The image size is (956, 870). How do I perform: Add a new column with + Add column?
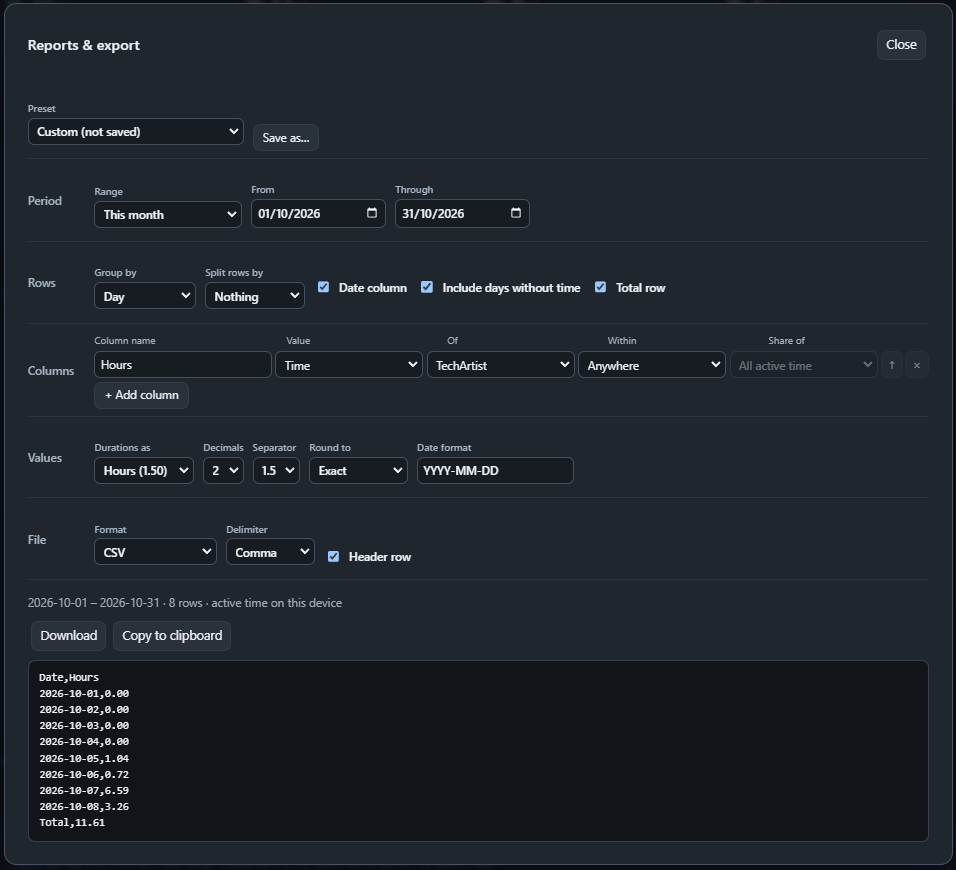(141, 395)
